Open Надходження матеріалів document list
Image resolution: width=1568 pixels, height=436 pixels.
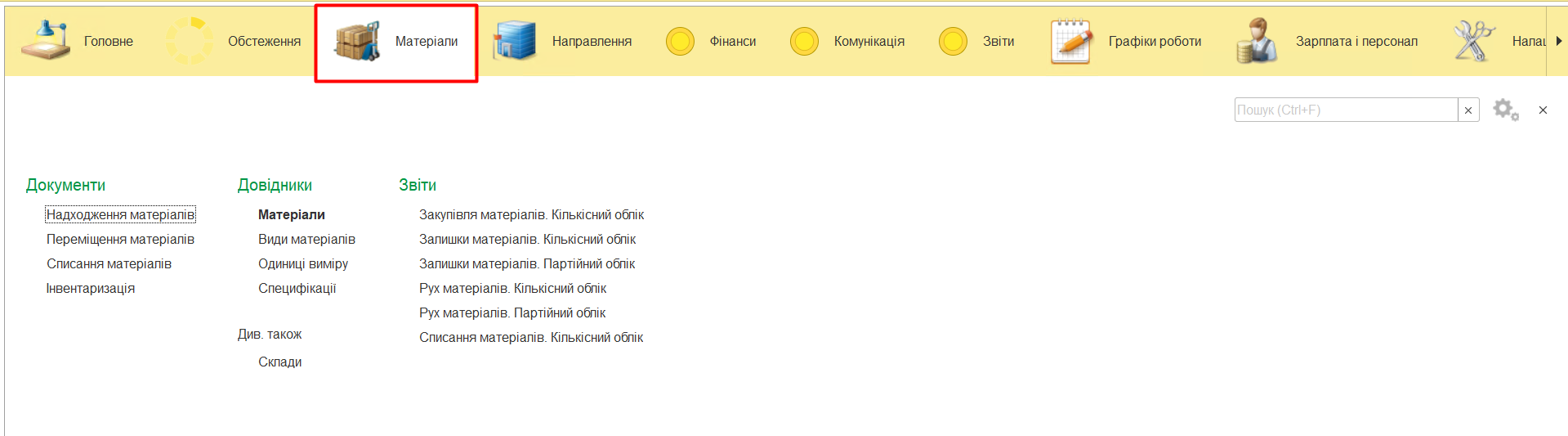click(x=120, y=214)
